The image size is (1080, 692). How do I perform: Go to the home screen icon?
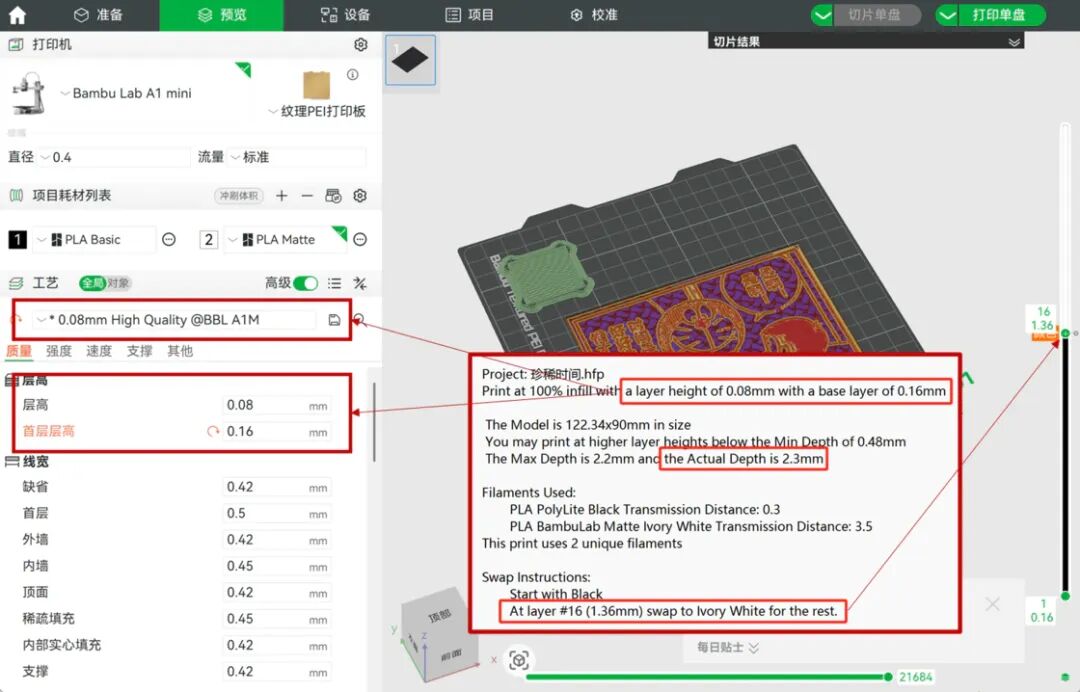[17, 14]
